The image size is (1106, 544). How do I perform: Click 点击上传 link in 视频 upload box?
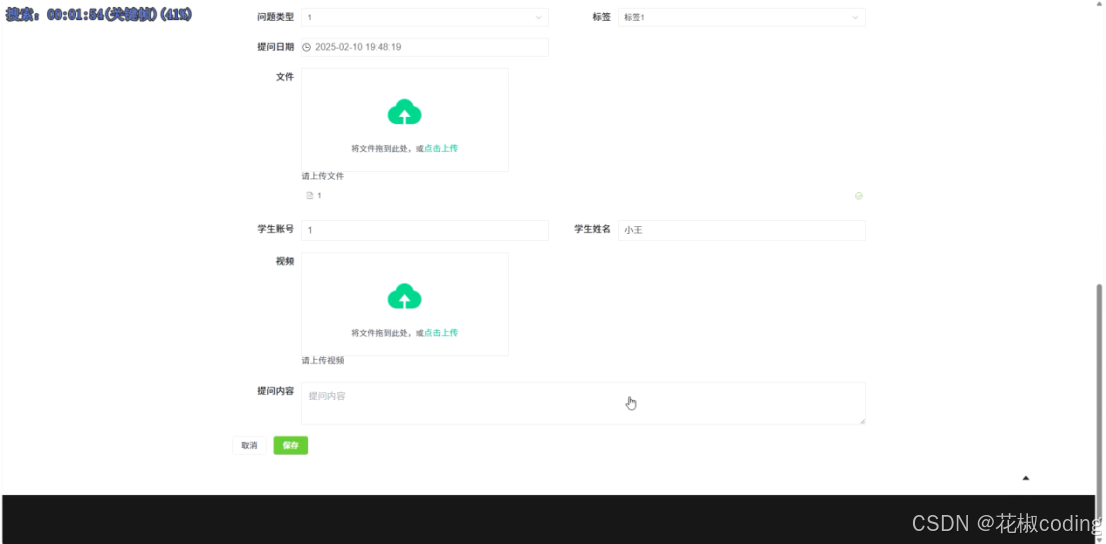[441, 332]
